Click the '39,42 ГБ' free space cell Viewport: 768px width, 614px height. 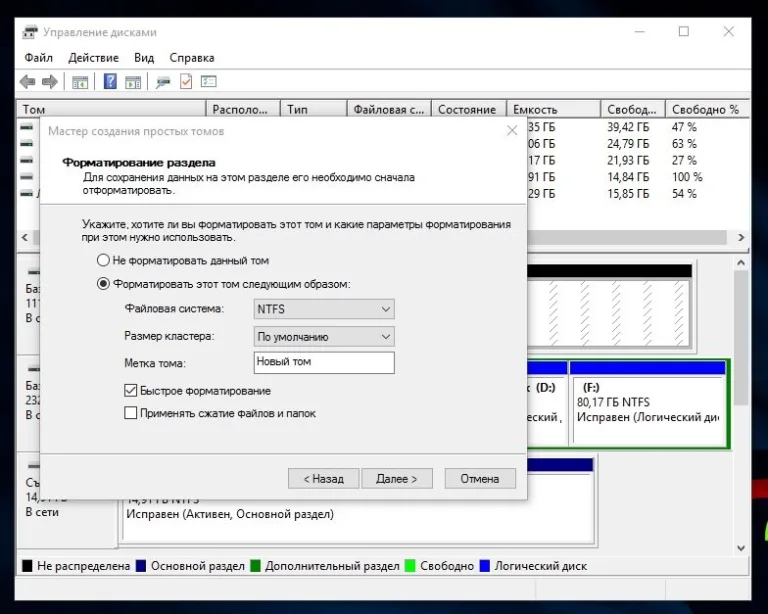628,127
